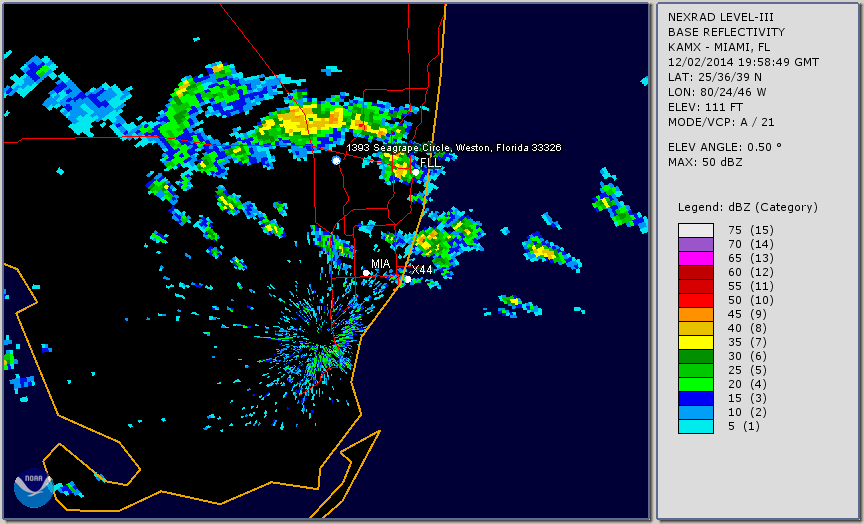Click the MIA airport marker dot

[366, 273]
